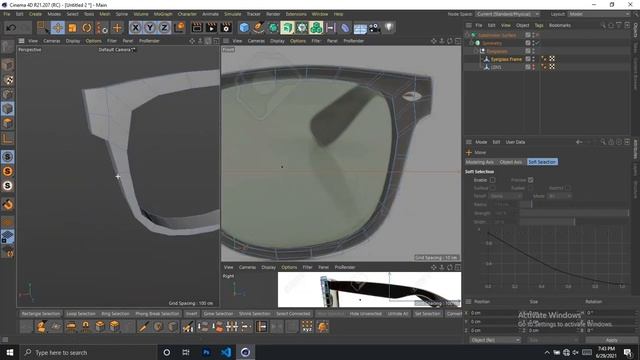Screen dimensions: 640x360
Task: Select the Rotate tool icon
Action: coord(87,28)
